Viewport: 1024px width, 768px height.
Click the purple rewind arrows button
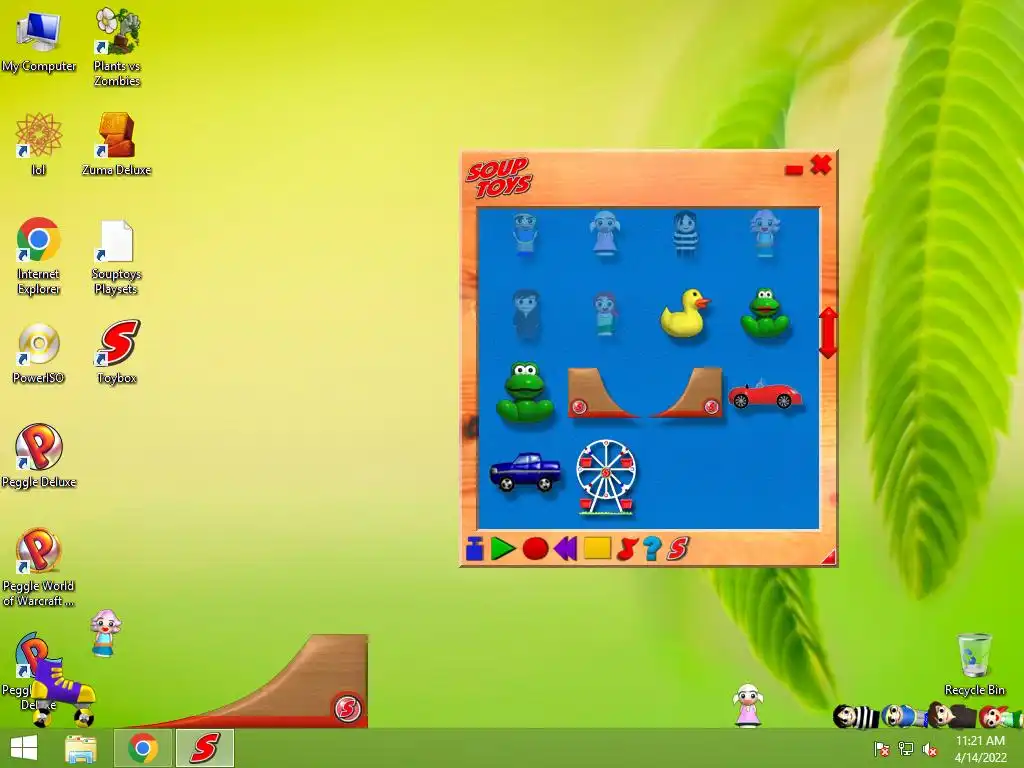coord(566,549)
